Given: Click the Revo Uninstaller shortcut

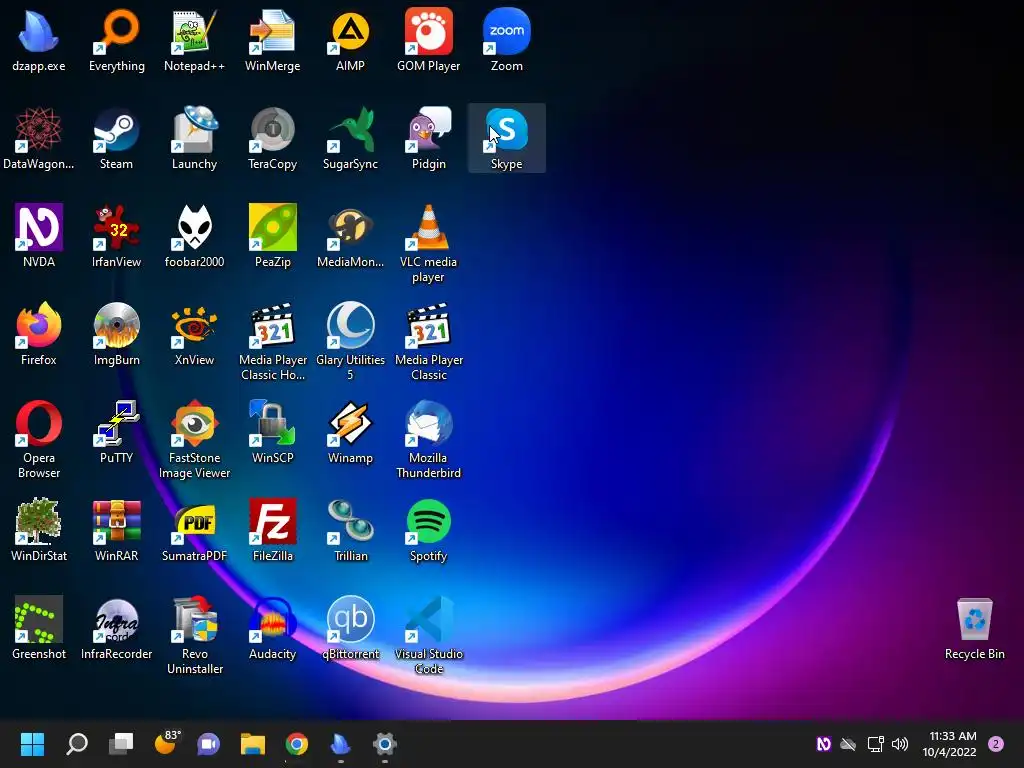Looking at the screenshot, I should (194, 635).
